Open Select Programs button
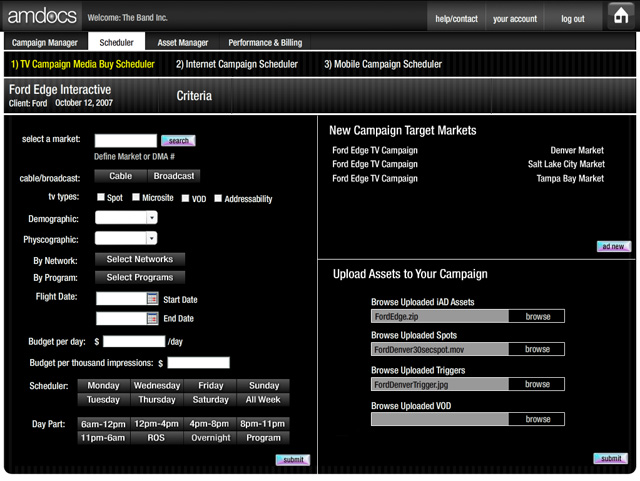Image resolution: width=640 pixels, height=481 pixels. coord(140,277)
